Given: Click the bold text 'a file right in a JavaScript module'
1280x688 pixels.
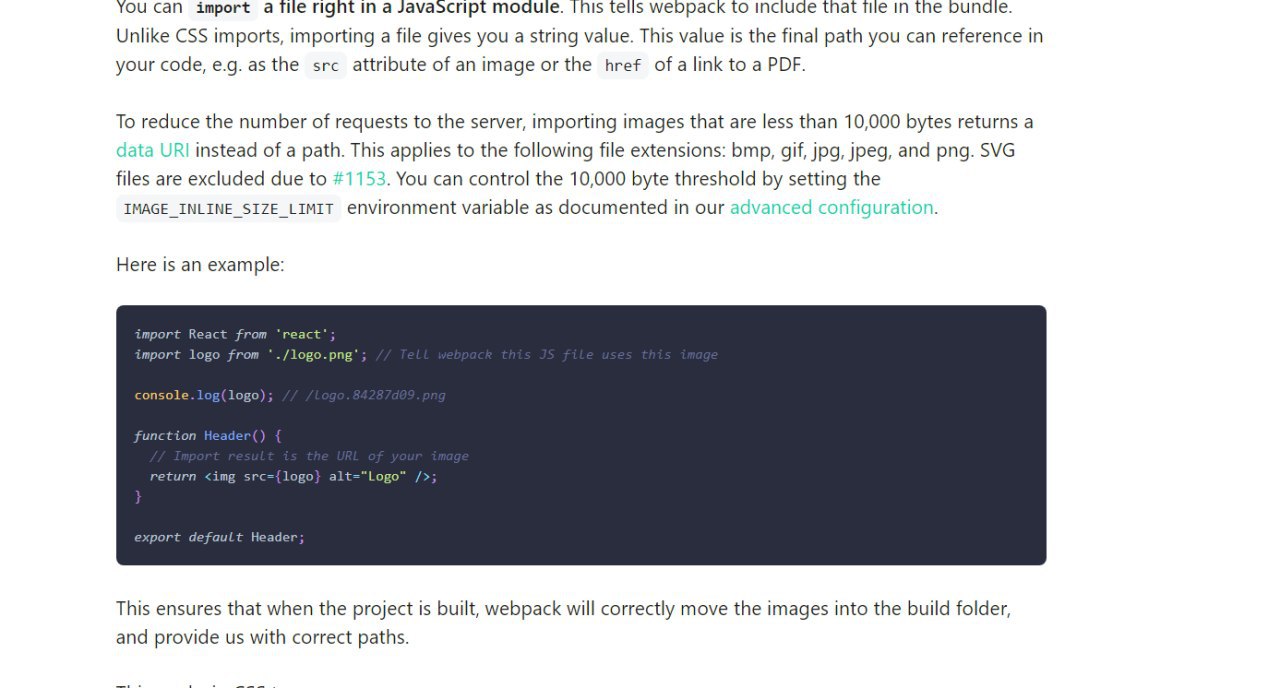Looking at the screenshot, I should pos(411,8).
